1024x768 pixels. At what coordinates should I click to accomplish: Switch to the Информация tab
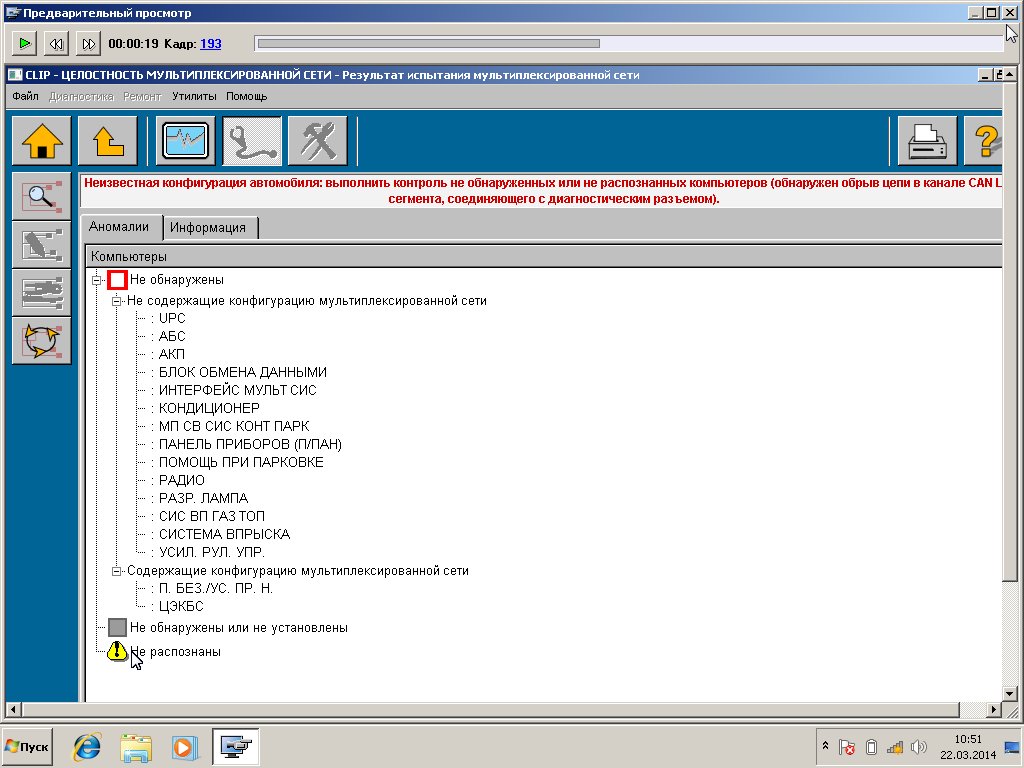coord(208,228)
